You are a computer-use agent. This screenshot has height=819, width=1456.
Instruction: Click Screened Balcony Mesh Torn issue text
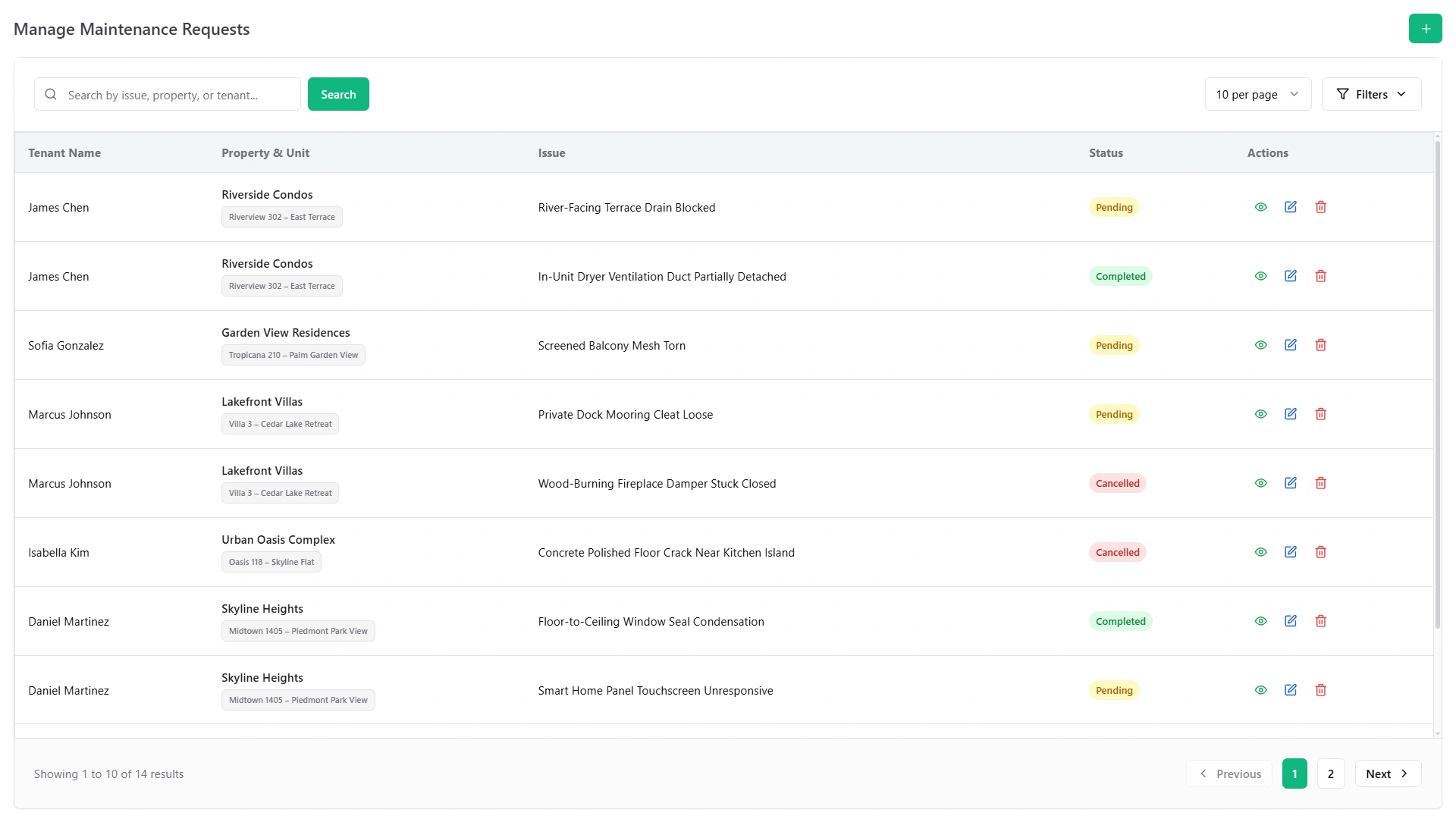pos(612,346)
